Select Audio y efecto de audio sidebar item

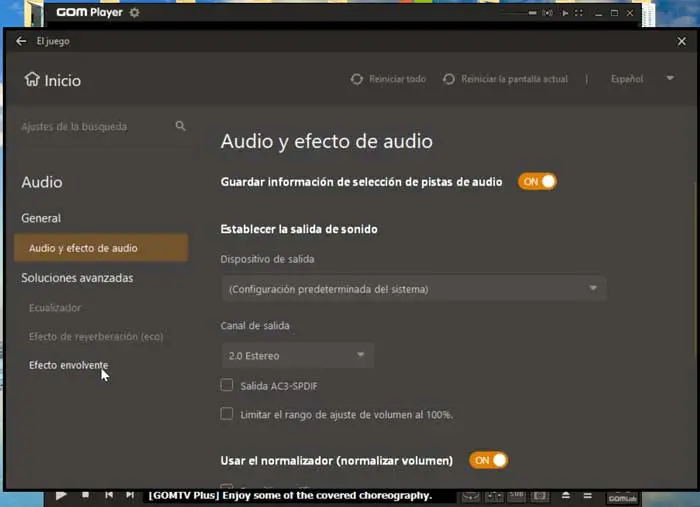click(101, 248)
